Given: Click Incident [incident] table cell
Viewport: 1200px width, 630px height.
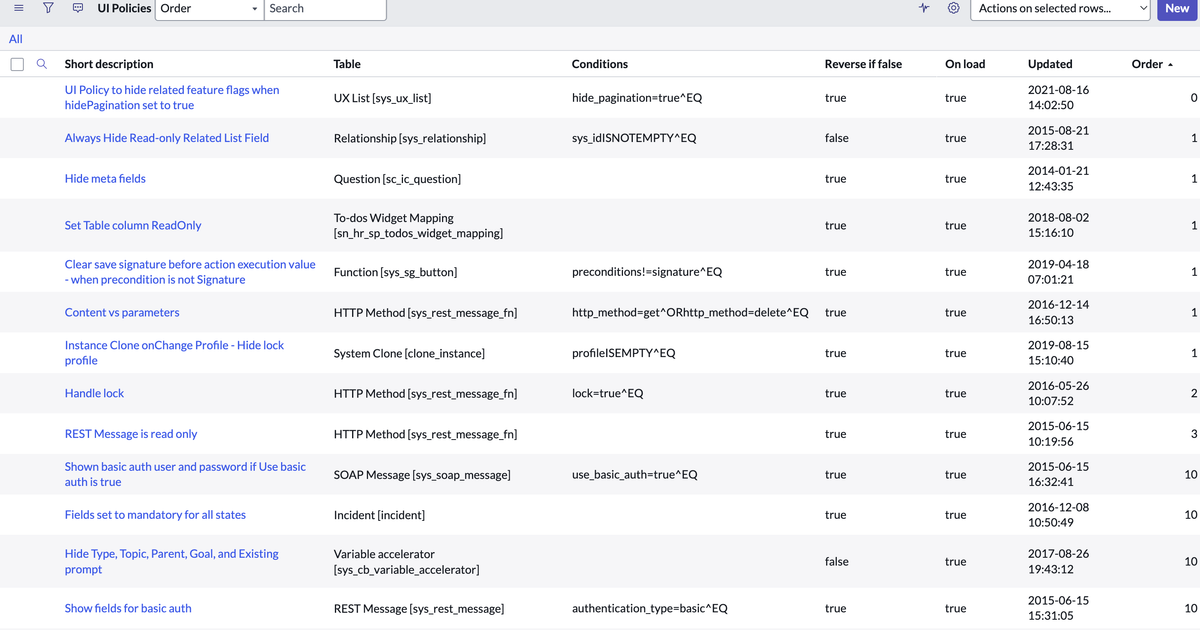Looking at the screenshot, I should tap(379, 515).
